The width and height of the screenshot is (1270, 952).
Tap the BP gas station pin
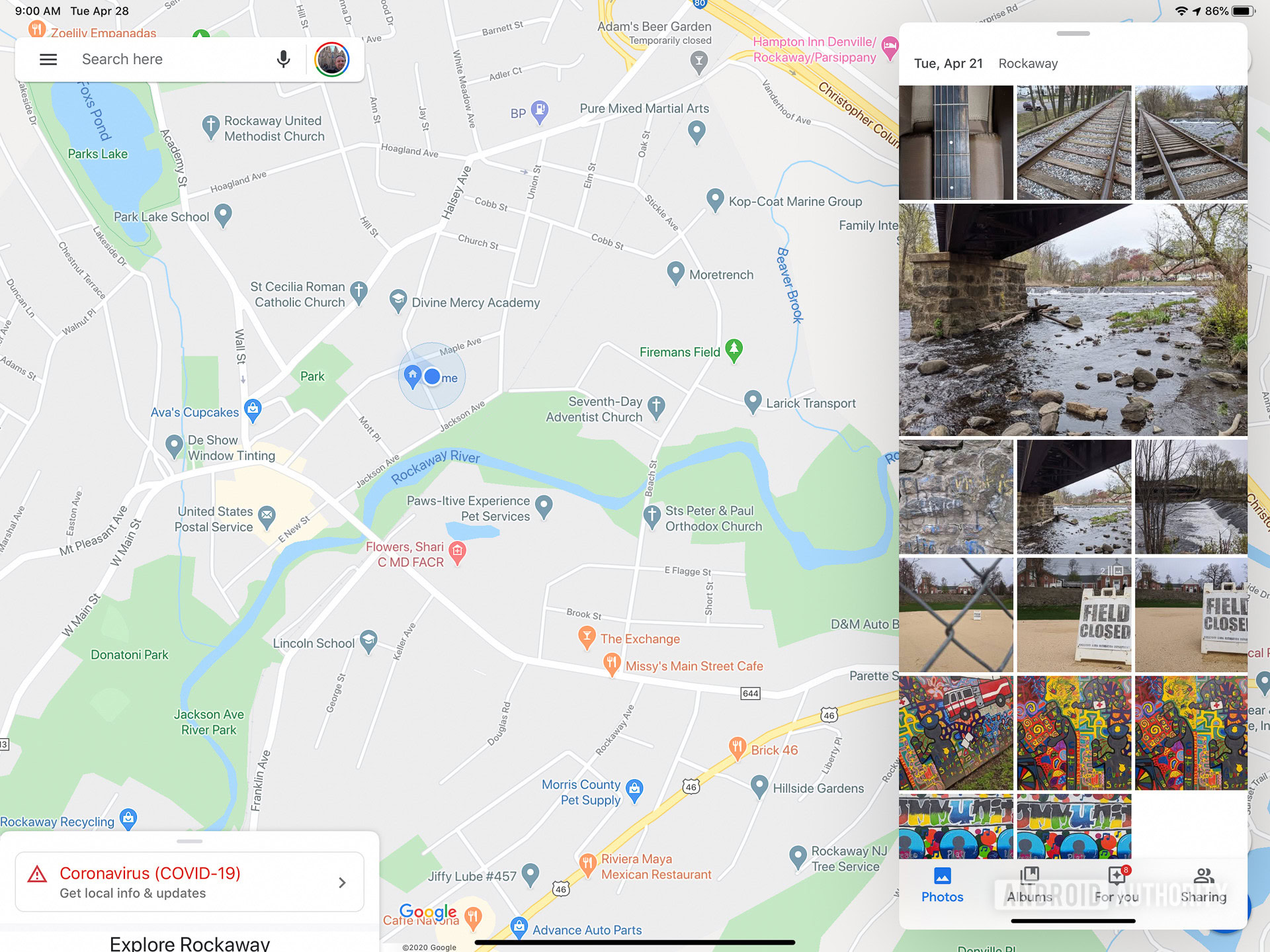[x=540, y=112]
